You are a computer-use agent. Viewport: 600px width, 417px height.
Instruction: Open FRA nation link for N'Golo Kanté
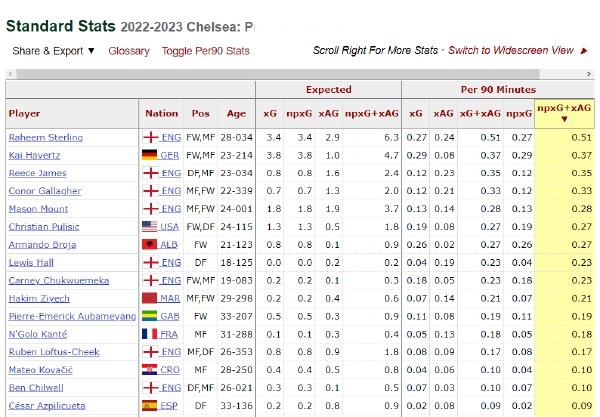point(169,334)
